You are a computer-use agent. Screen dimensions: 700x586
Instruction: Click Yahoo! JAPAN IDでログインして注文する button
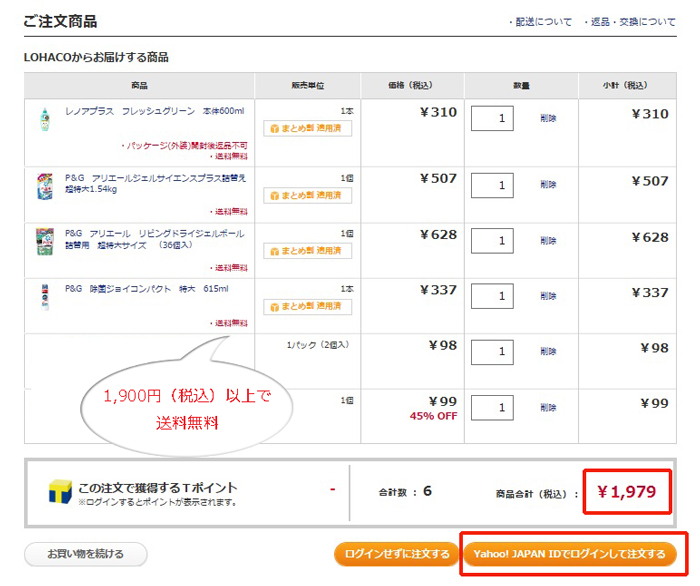click(570, 554)
